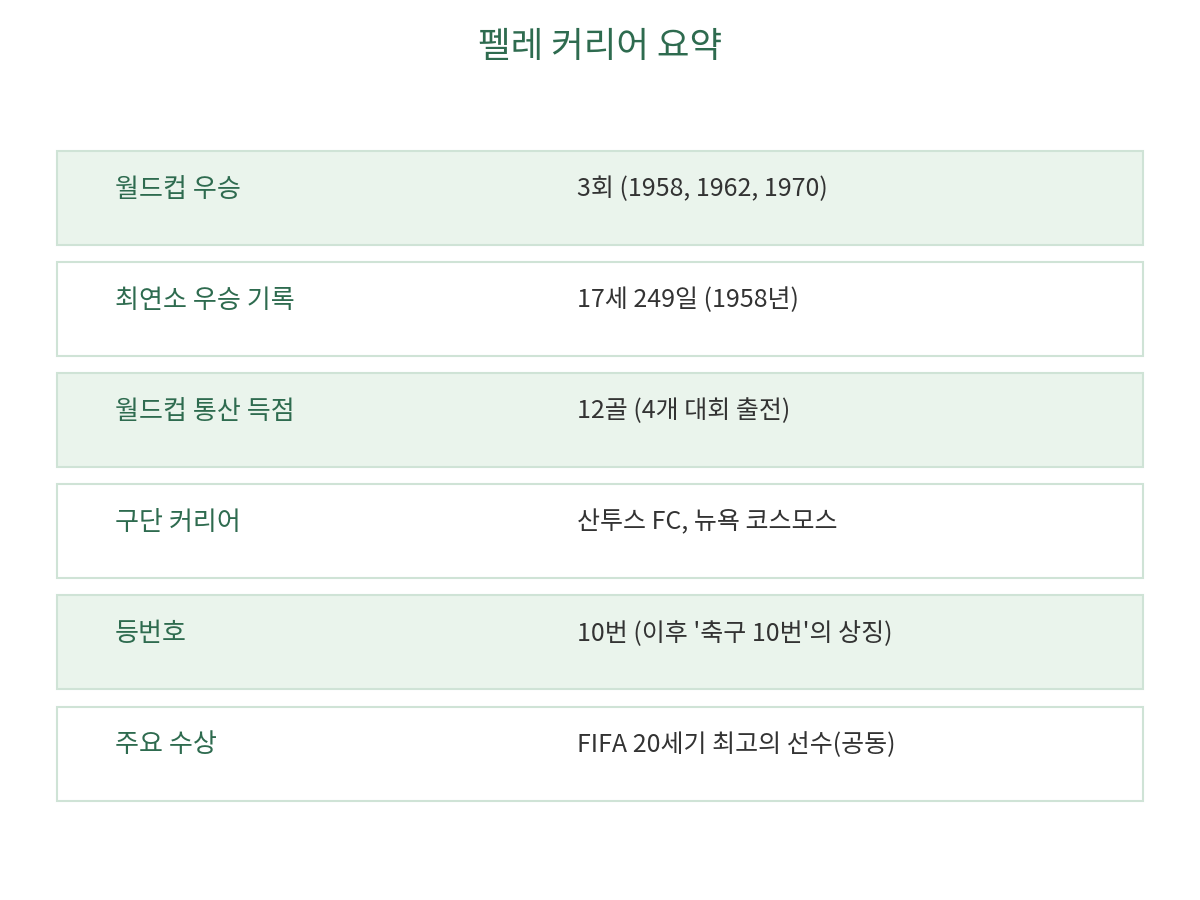
Task: Select the 월드컵 우승 row label
Action: click(178, 187)
